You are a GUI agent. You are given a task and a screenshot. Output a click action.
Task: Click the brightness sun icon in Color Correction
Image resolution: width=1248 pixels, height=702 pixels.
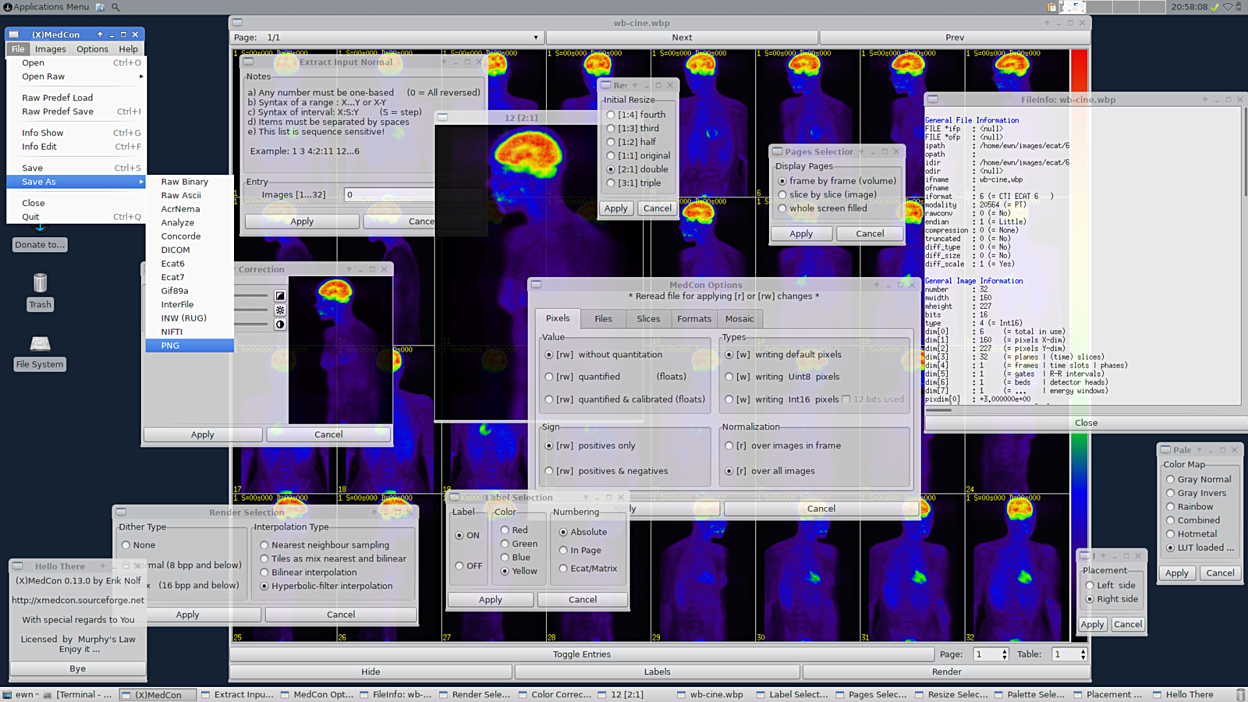pos(280,310)
